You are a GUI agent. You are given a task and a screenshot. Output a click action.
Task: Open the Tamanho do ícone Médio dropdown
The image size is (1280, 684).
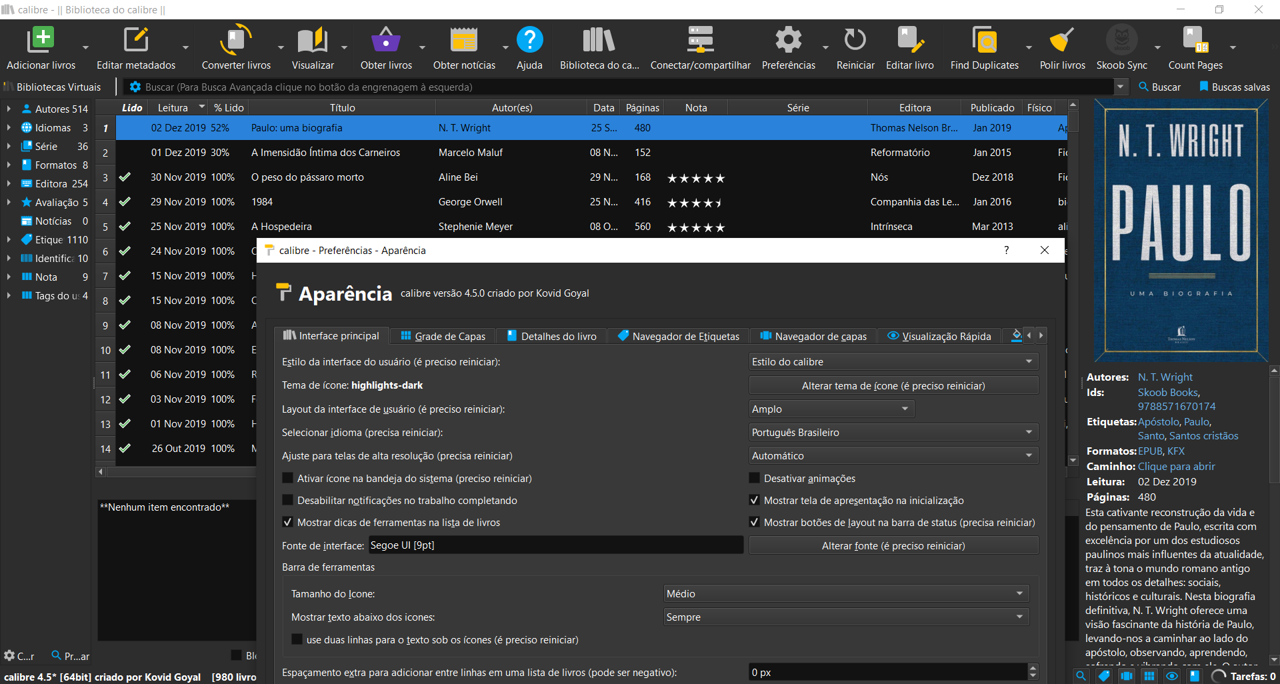click(846, 593)
